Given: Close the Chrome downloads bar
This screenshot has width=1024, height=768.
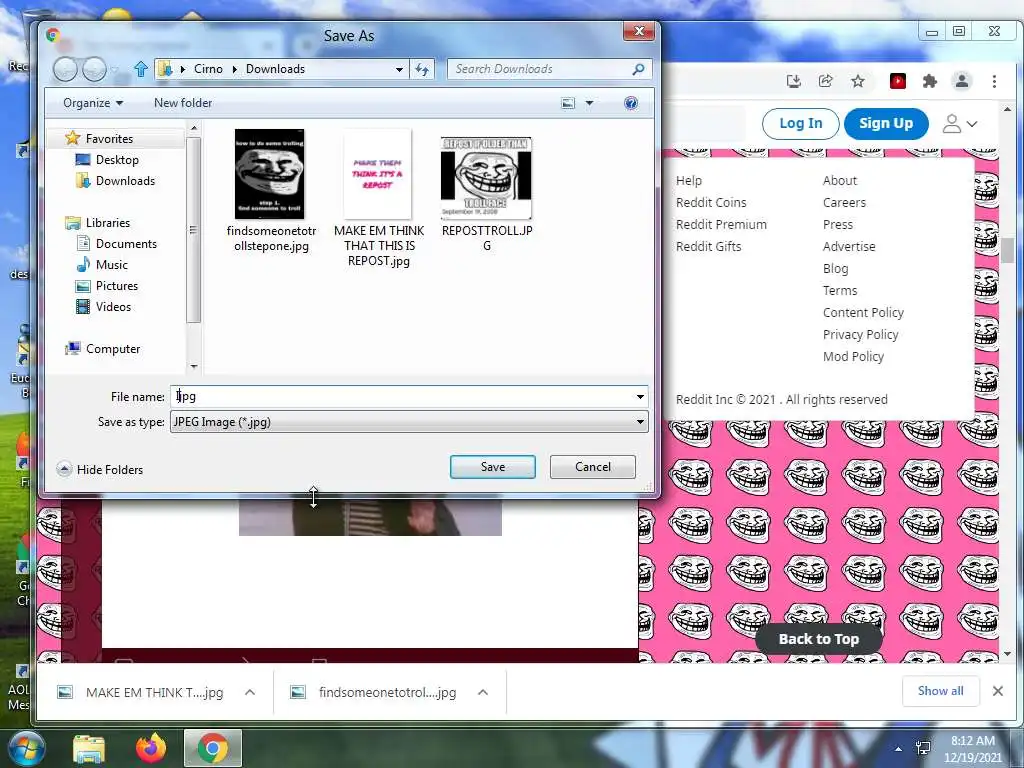Looking at the screenshot, I should tap(997, 691).
